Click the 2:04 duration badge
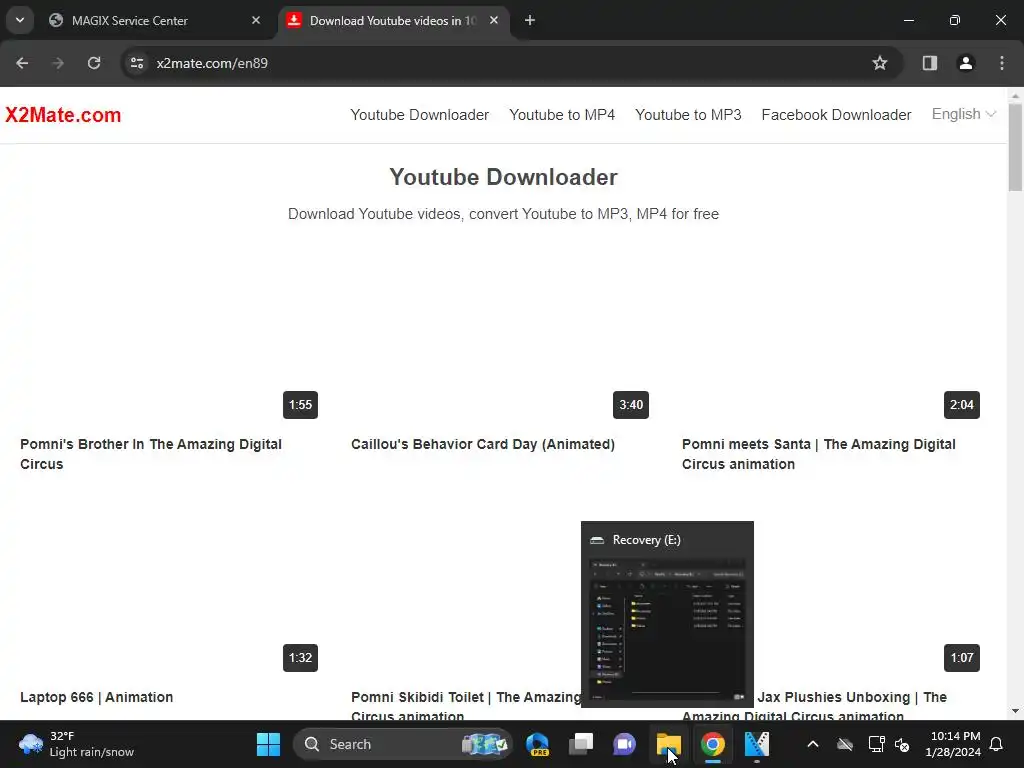This screenshot has width=1024, height=768. click(962, 405)
